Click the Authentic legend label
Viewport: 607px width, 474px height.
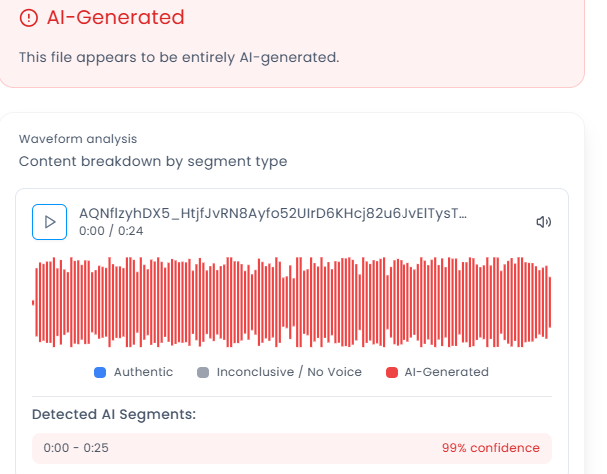[143, 372]
